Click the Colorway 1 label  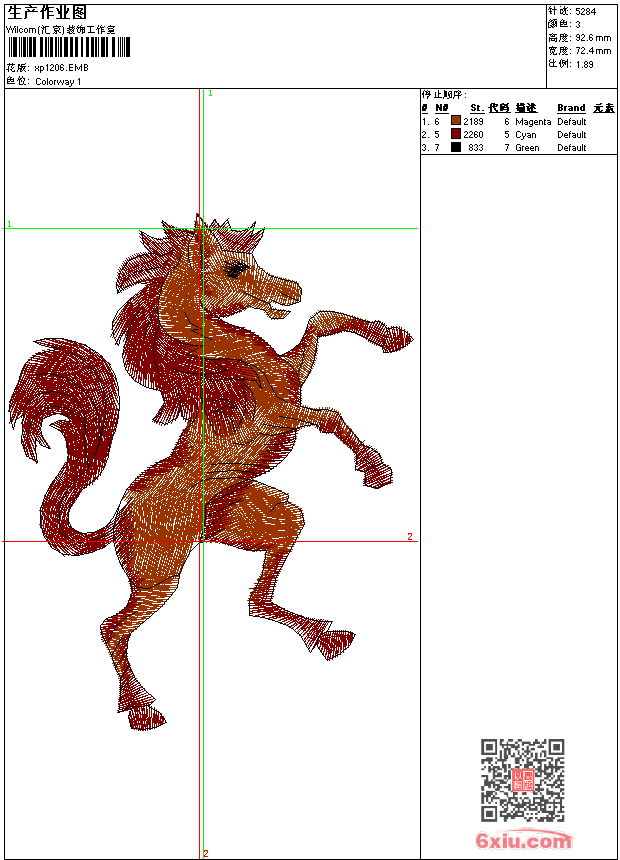[x=59, y=82]
